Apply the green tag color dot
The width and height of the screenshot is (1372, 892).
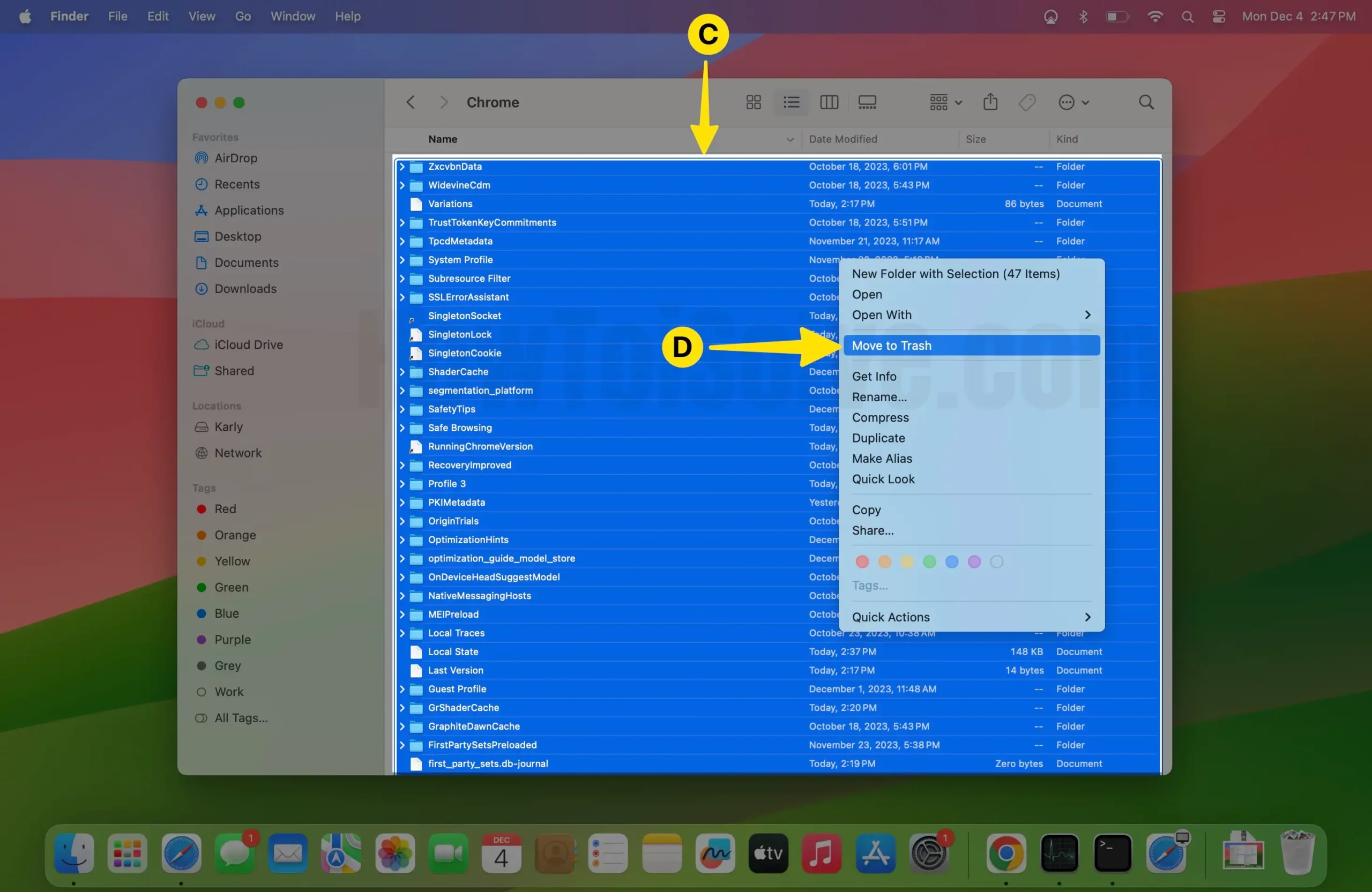pyautogui.click(x=929, y=562)
